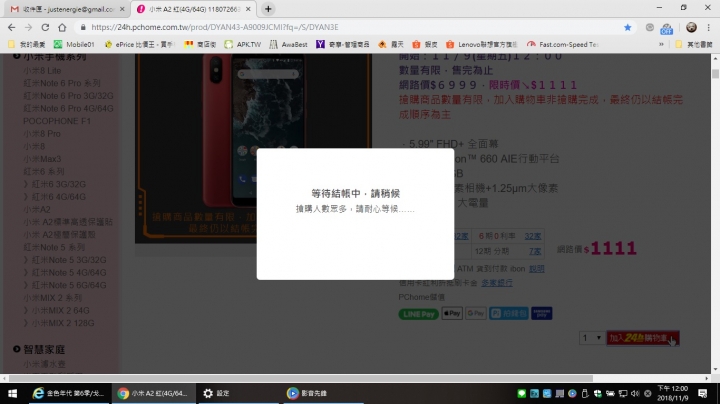Expand the bookmarks overflow chevron
This screenshot has height=404, width=720.
pyautogui.click(x=661, y=45)
